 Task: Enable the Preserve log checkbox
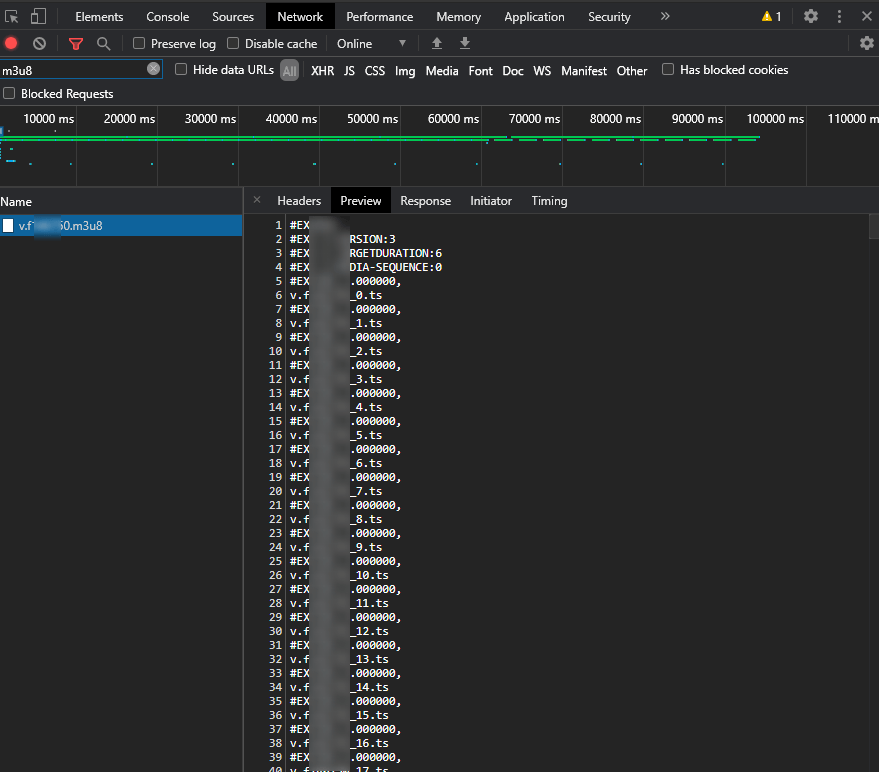(x=139, y=43)
